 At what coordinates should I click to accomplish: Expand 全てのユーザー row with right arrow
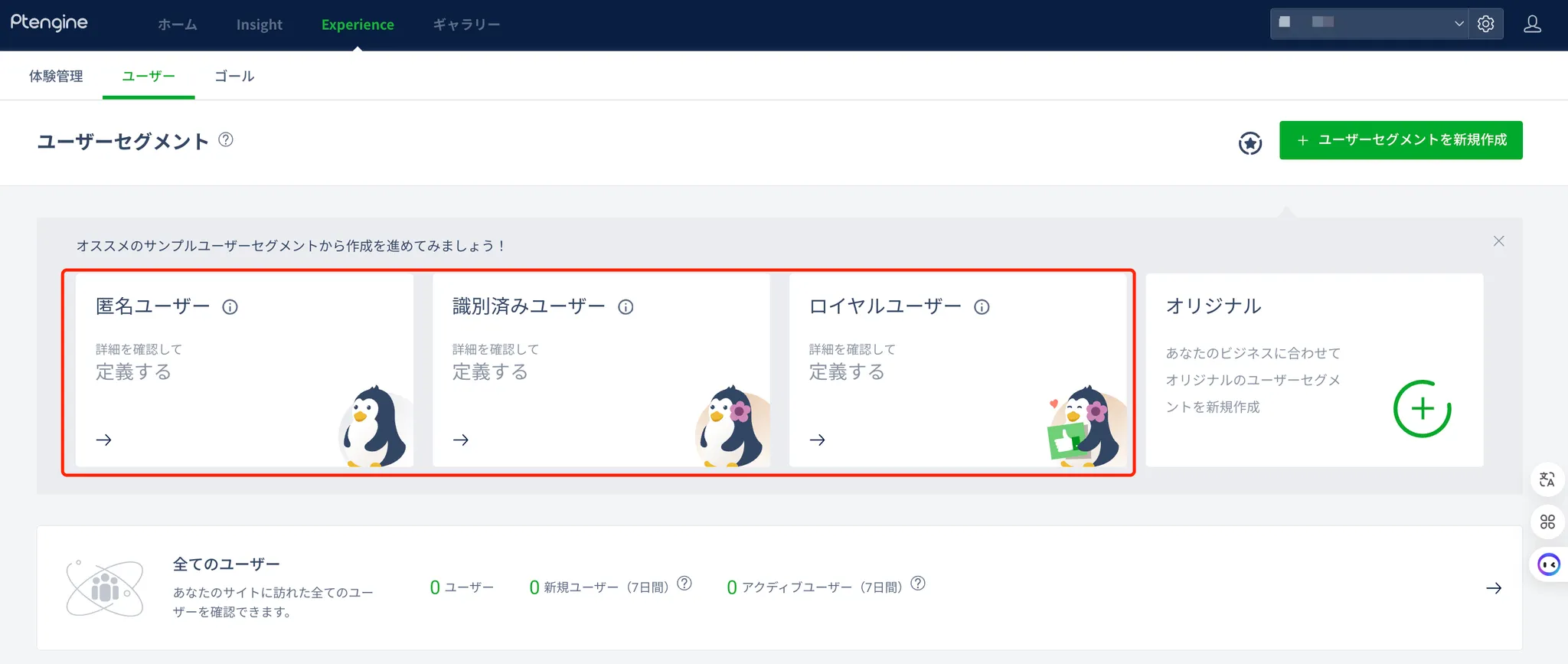click(x=1493, y=588)
